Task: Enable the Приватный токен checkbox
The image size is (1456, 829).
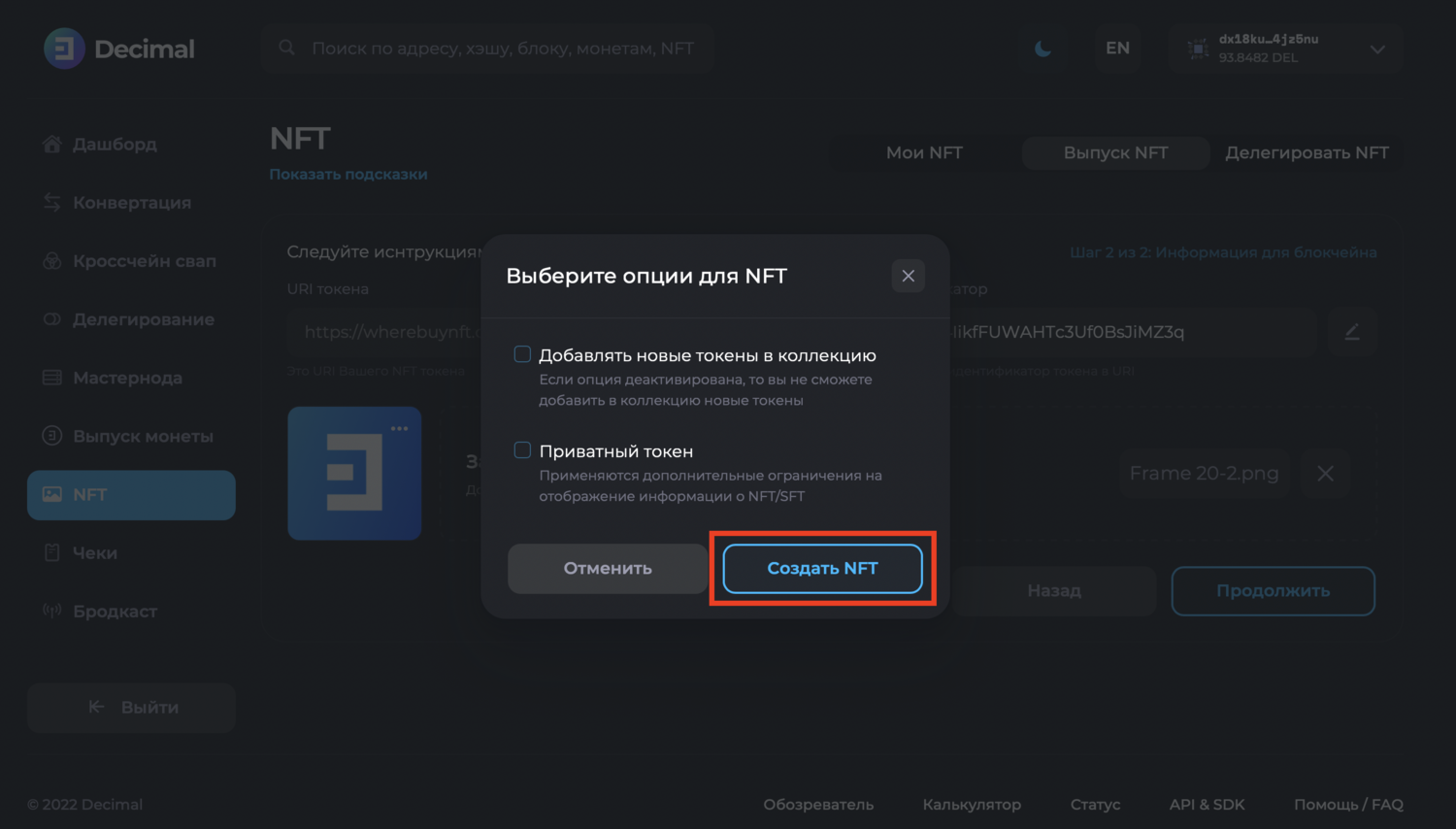Action: pyautogui.click(x=522, y=449)
